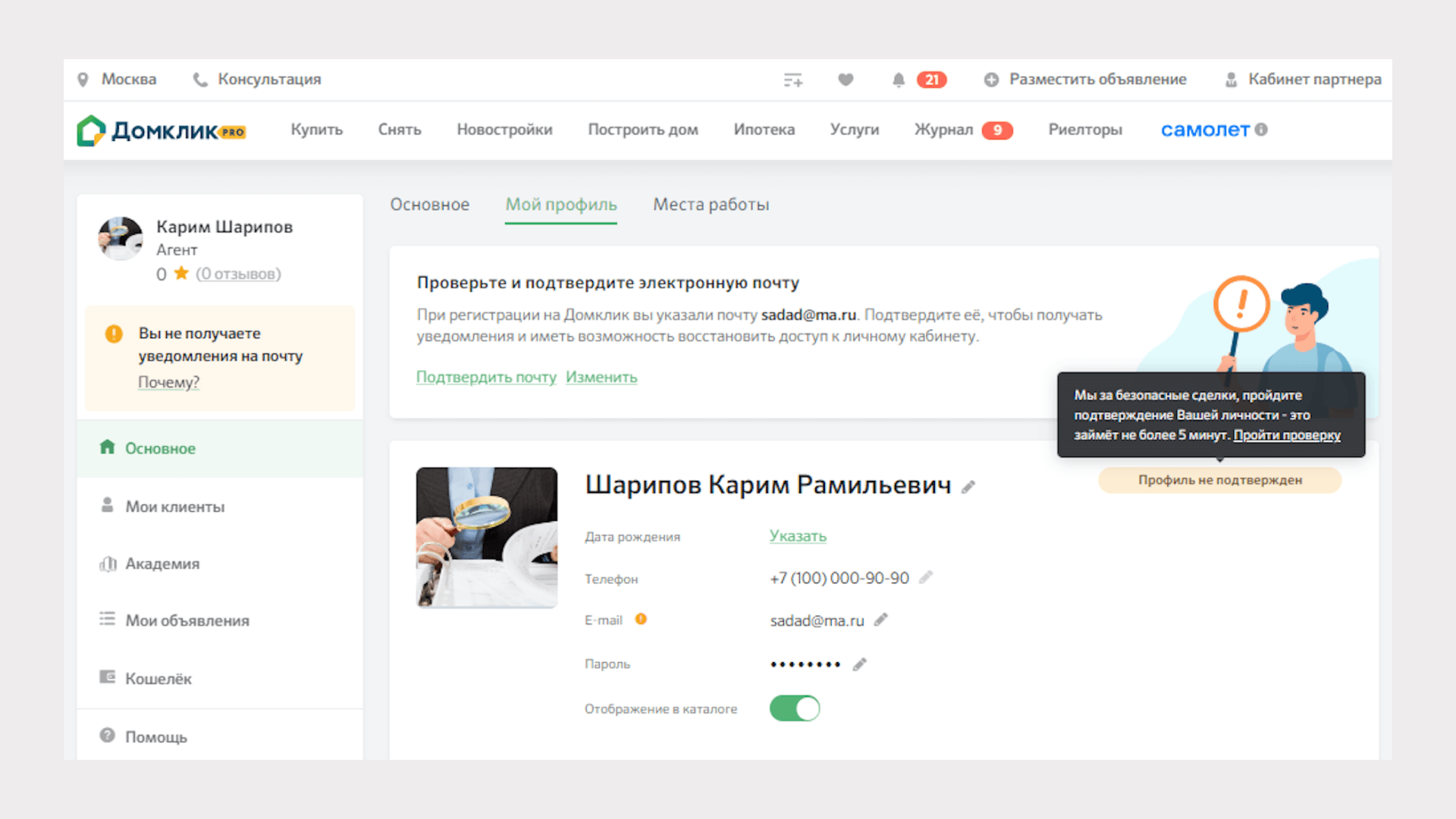Click the orange warning icon in the notification banner
This screenshot has width=1456, height=819.
(x=114, y=334)
